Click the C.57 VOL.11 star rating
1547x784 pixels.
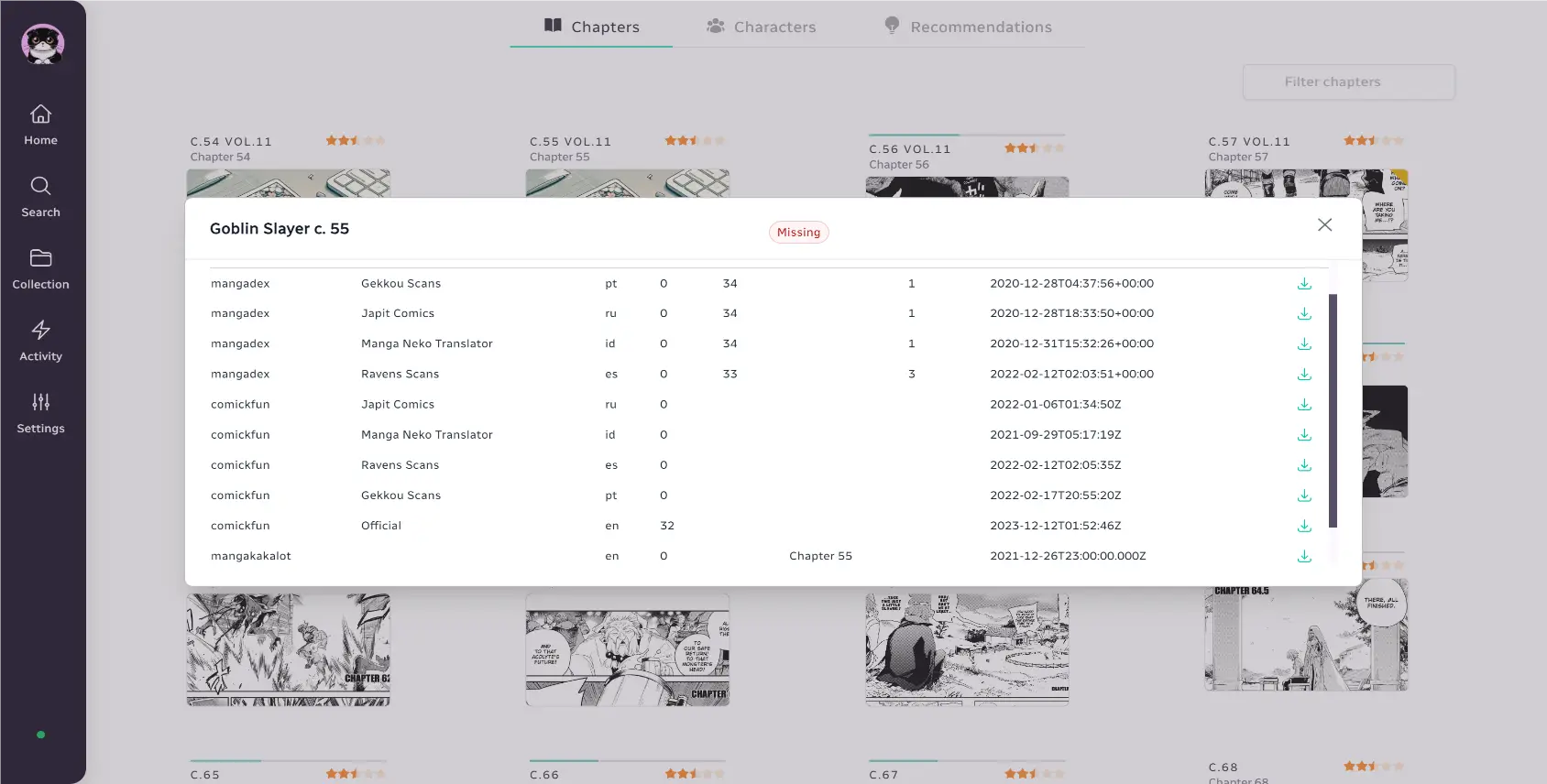point(1374,140)
